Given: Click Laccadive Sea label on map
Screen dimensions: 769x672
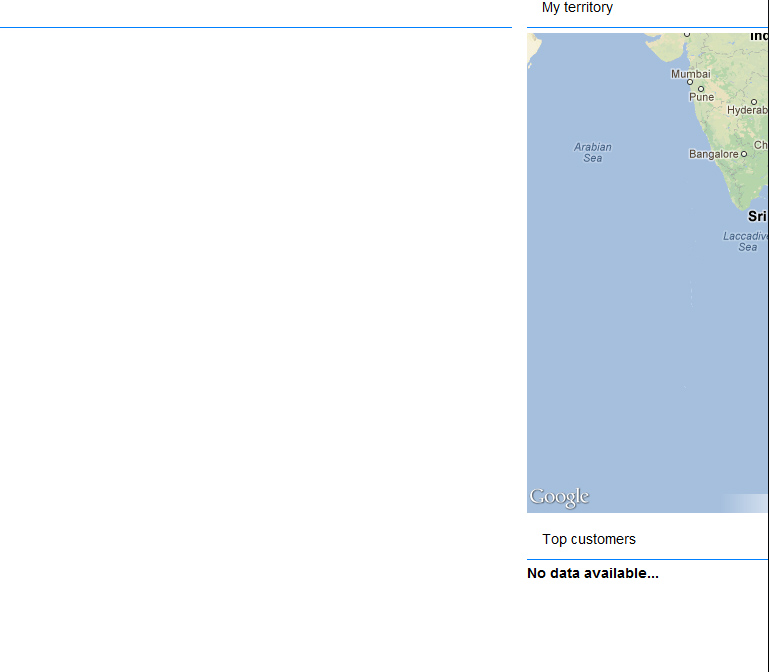Looking at the screenshot, I should pyautogui.click(x=745, y=241).
